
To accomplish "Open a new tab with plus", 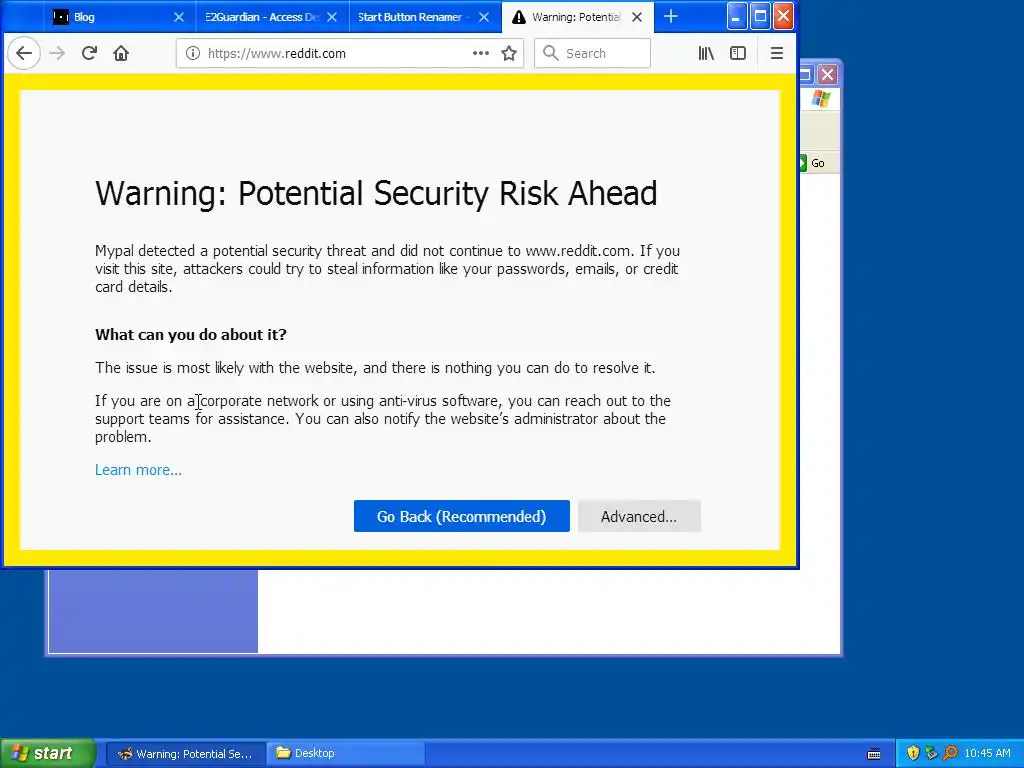I will coord(671,17).
